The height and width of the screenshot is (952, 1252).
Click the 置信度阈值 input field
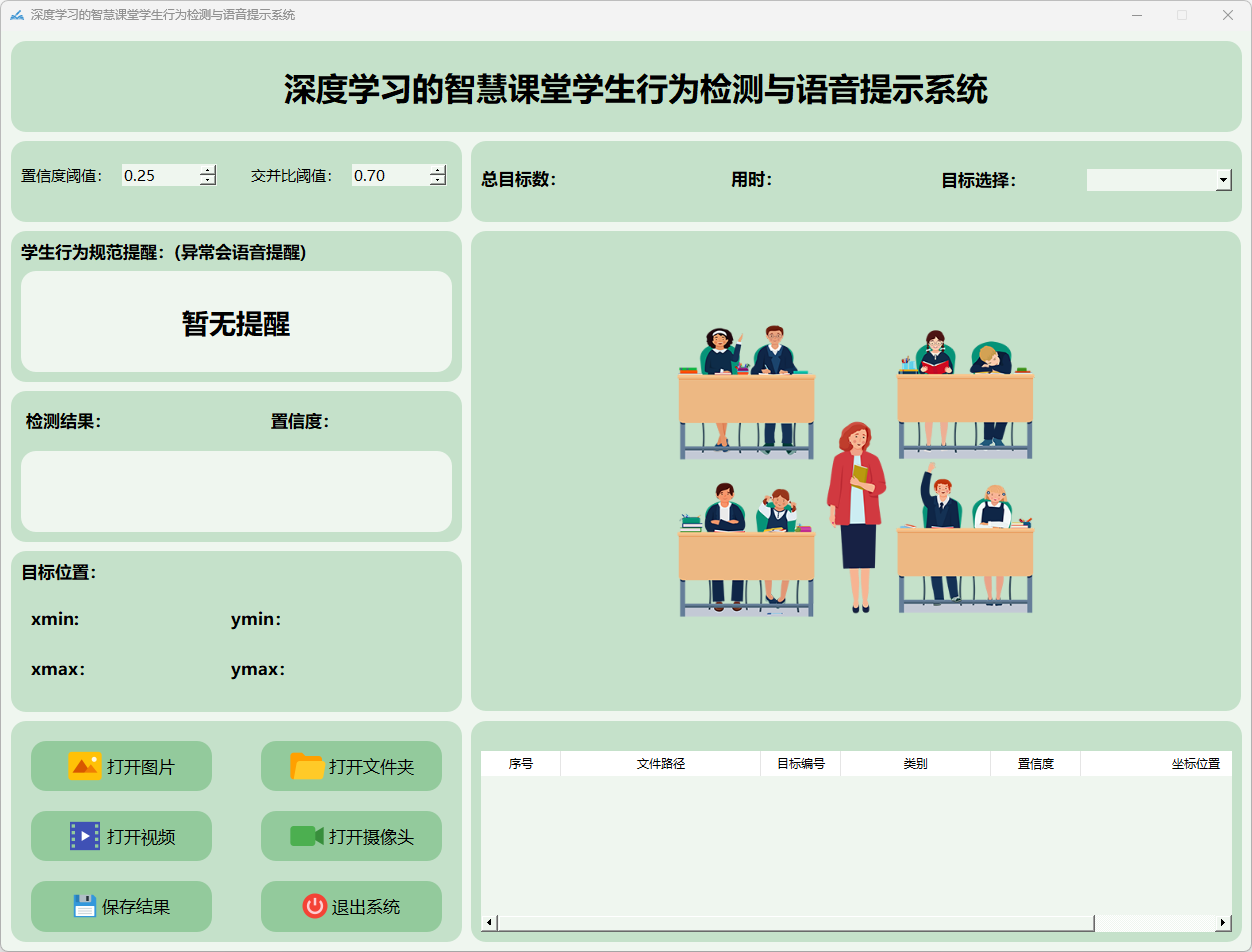coord(160,176)
